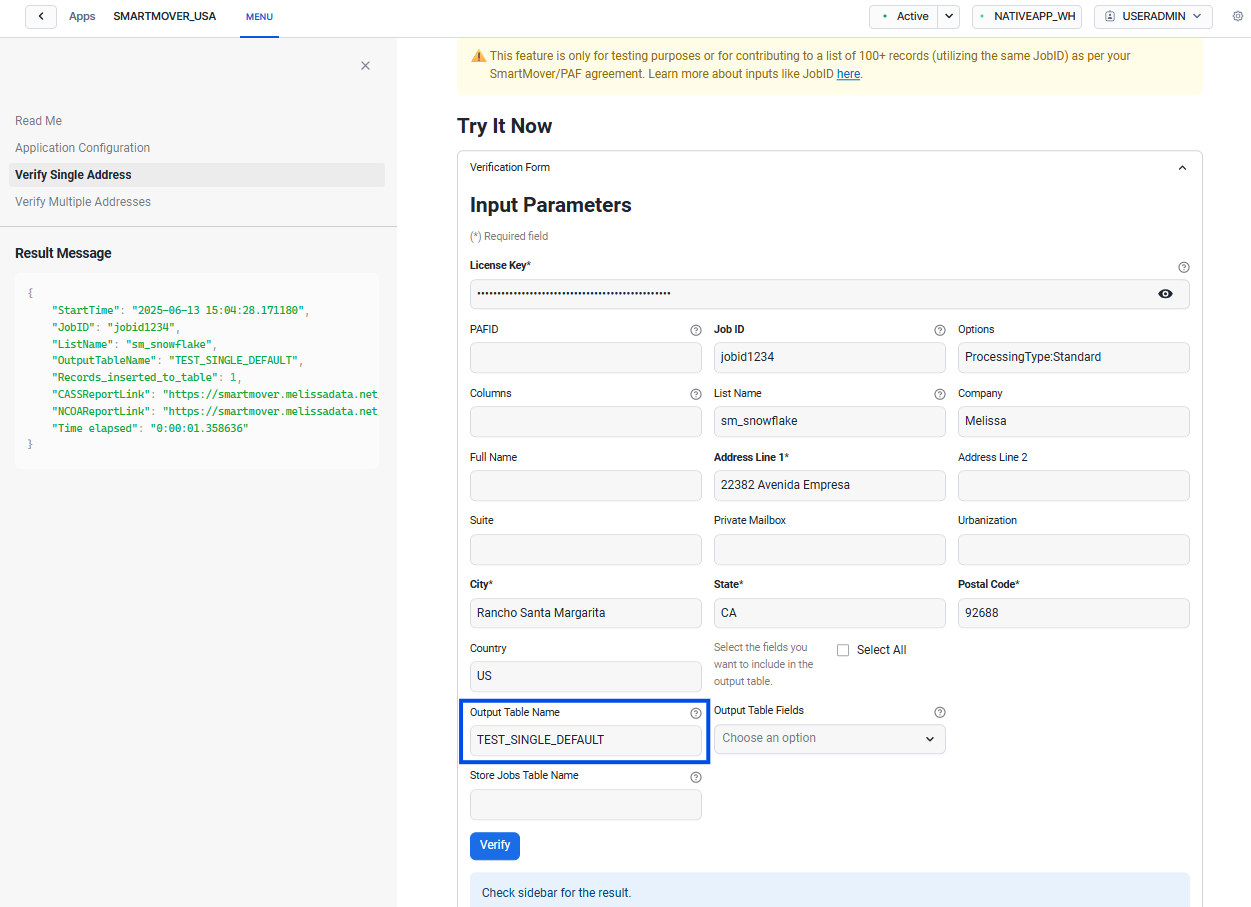Screen dimensions: 1251x907
Task: Open the USERADMIN role dropdown
Action: (x=1153, y=16)
